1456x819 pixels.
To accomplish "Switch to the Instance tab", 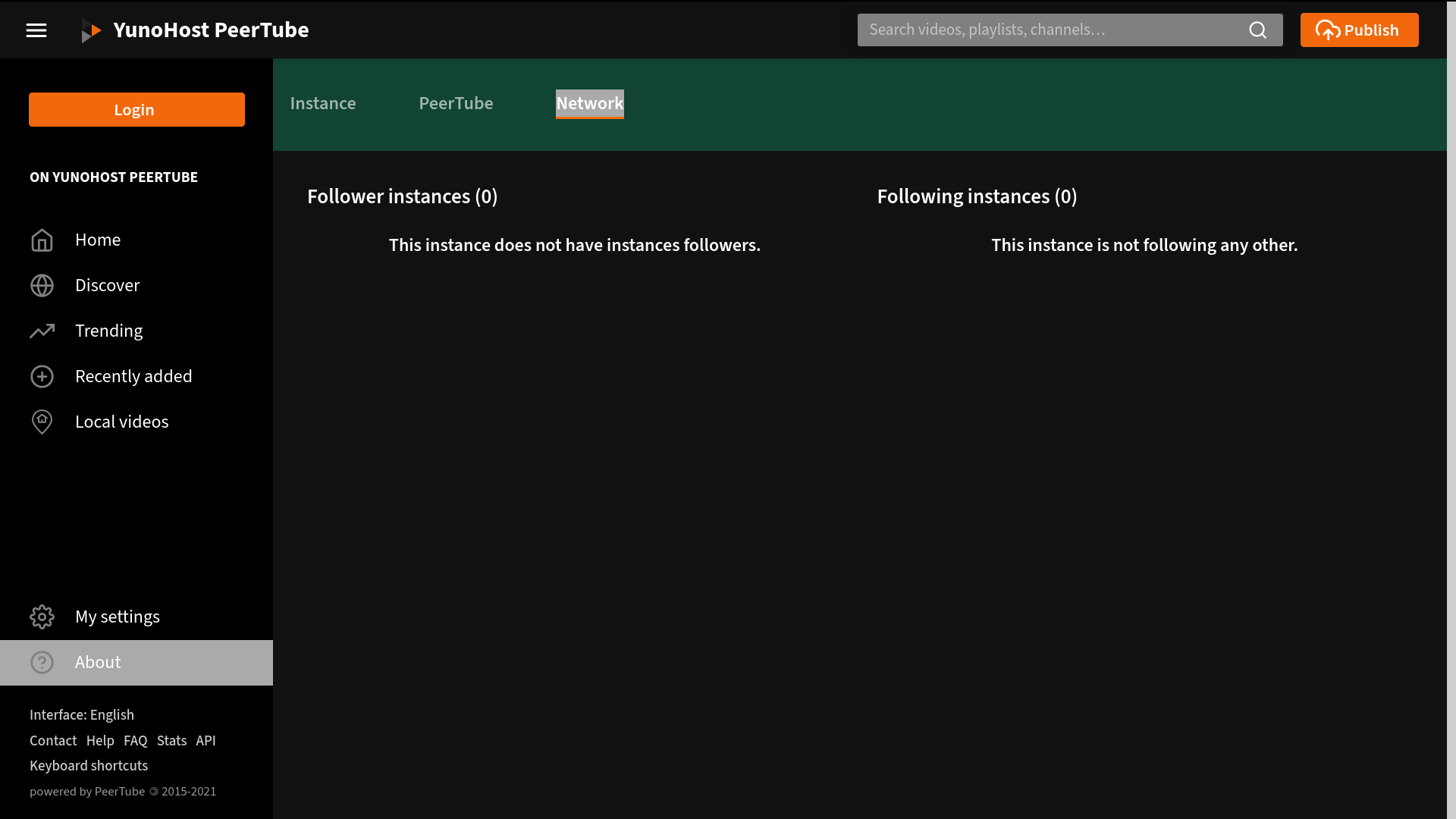I will pos(323,104).
